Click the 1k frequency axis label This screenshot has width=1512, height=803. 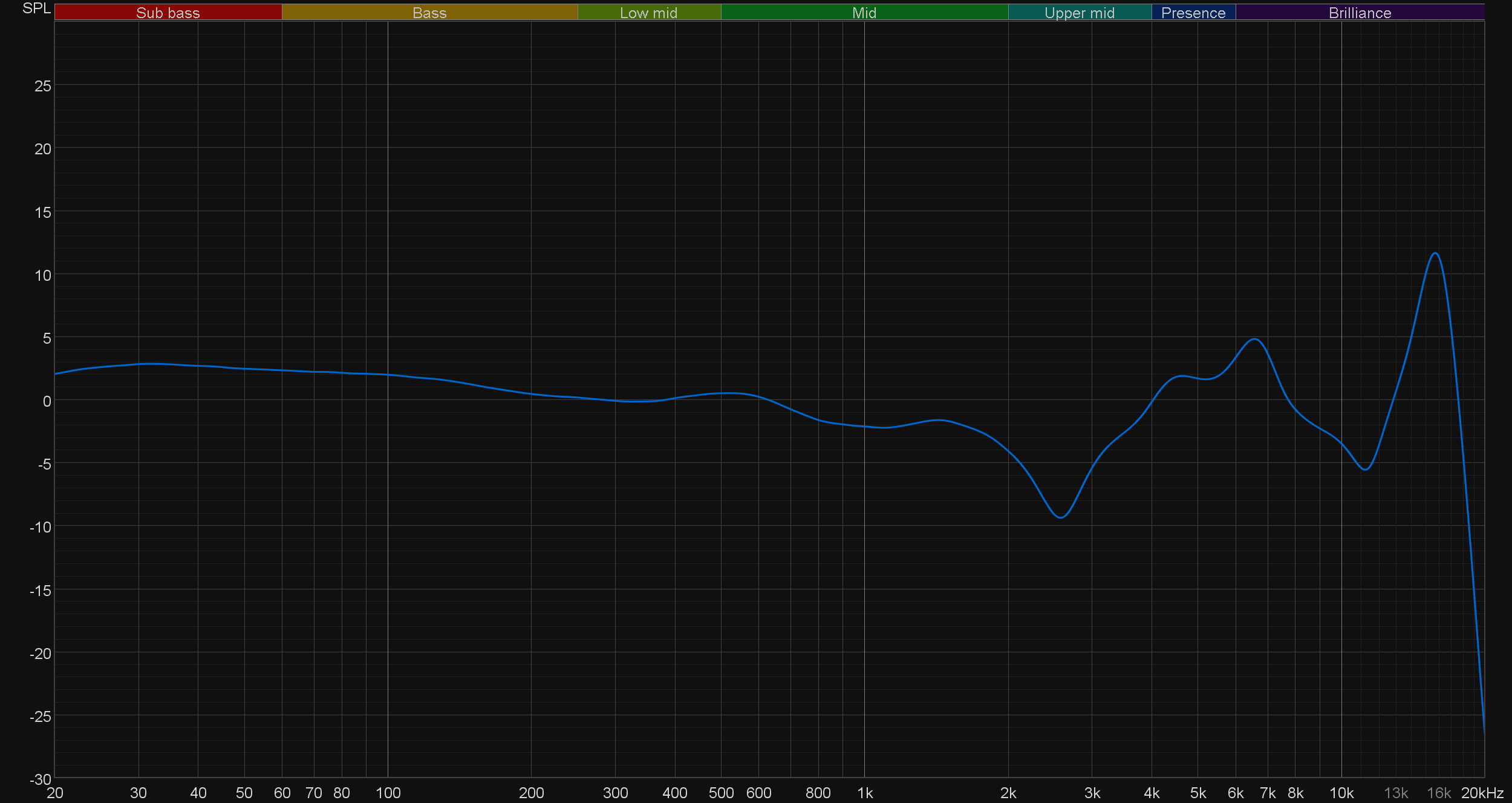tap(864, 793)
